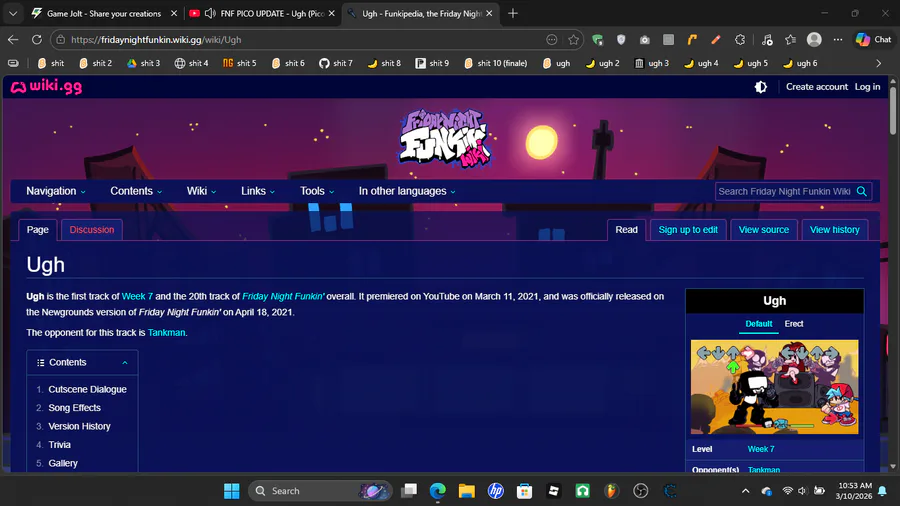
Task: Mute the FNF PICO UPDATE tab audio
Action: pos(210,13)
